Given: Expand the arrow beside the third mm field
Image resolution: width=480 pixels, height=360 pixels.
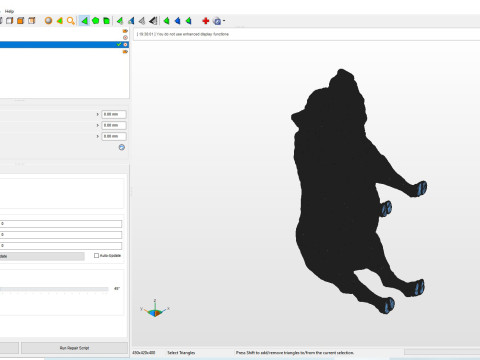Looking at the screenshot, I should click(98, 136).
